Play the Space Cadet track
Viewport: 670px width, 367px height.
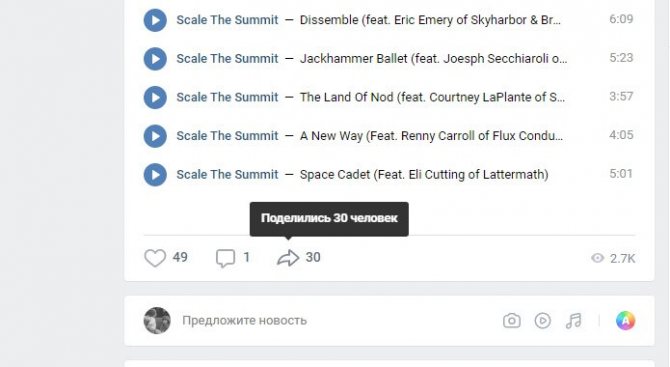click(x=155, y=175)
